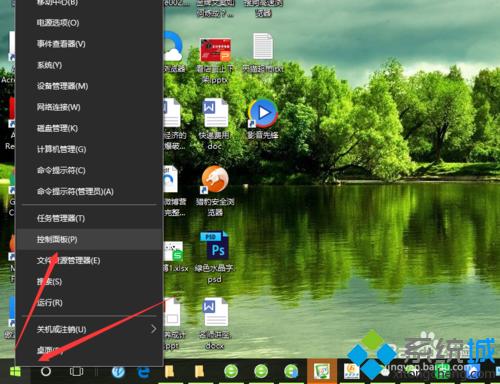Open 事件查看器(V) in the menu

tap(89, 44)
